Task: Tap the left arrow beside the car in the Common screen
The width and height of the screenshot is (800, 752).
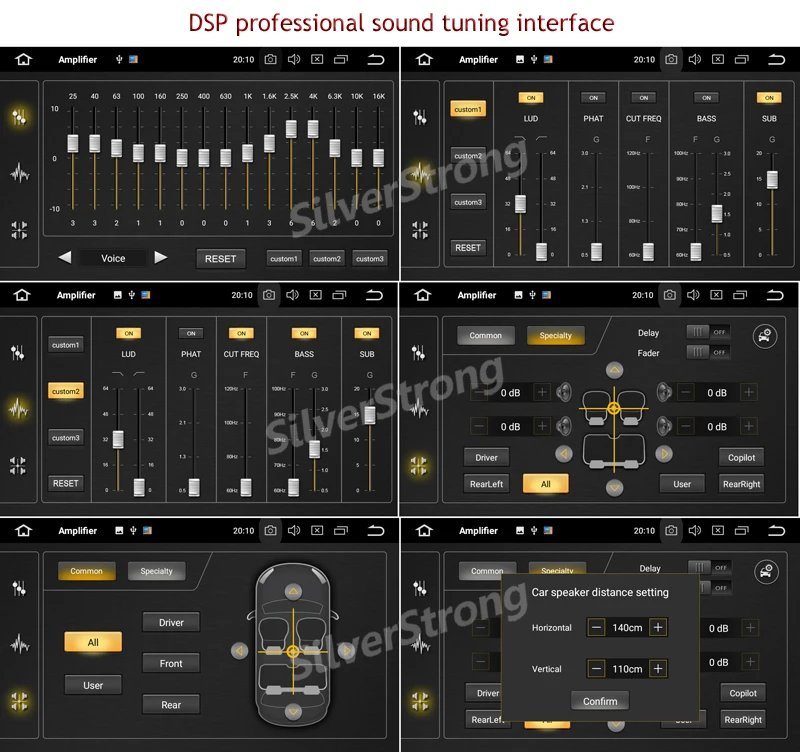Action: 240,650
